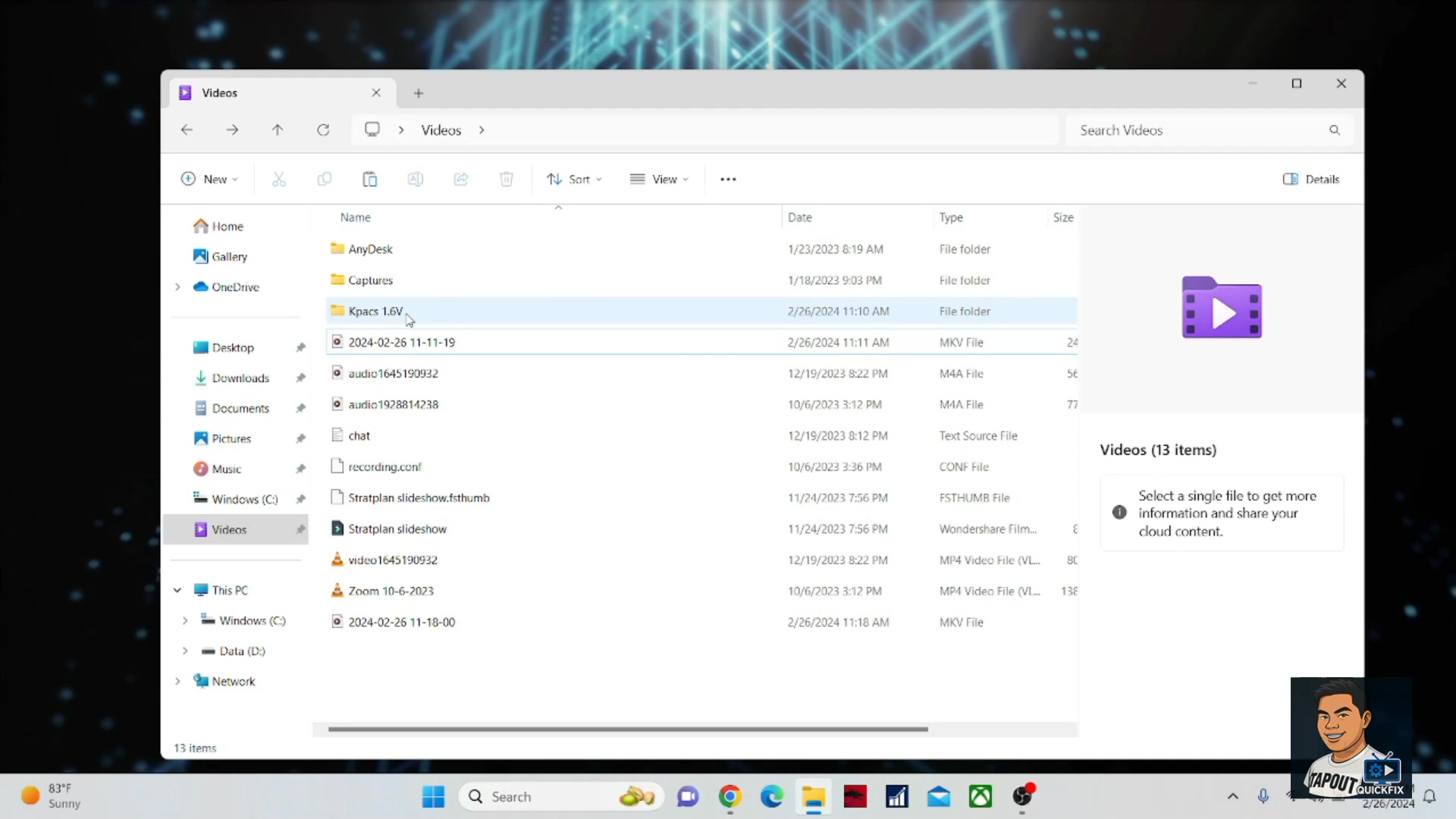Image resolution: width=1456 pixels, height=819 pixels.
Task: Click the Share icon in toolbar
Action: point(461,180)
